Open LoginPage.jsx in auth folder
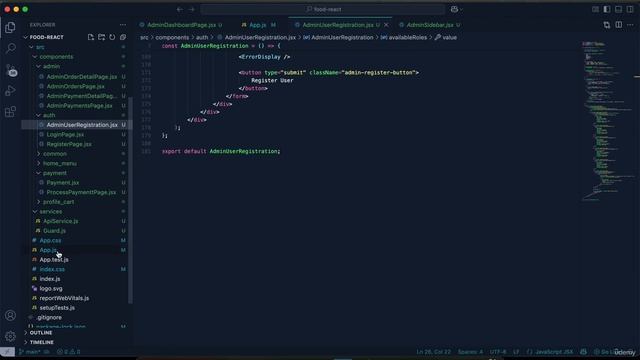Screen dimensions: 640x360 point(65,135)
